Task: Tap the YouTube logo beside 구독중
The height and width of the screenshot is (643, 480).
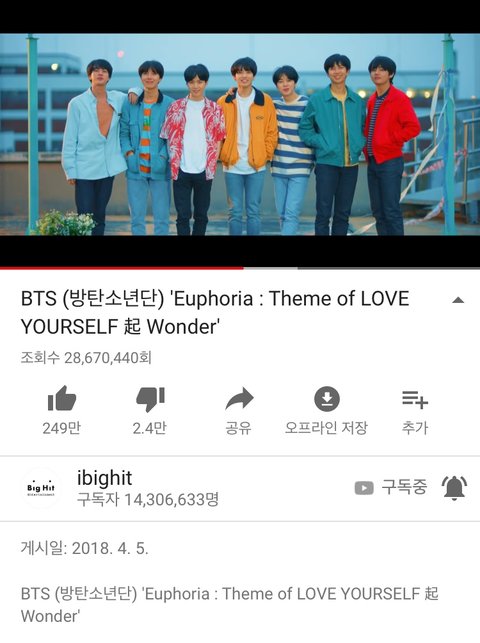Action: coord(364,488)
